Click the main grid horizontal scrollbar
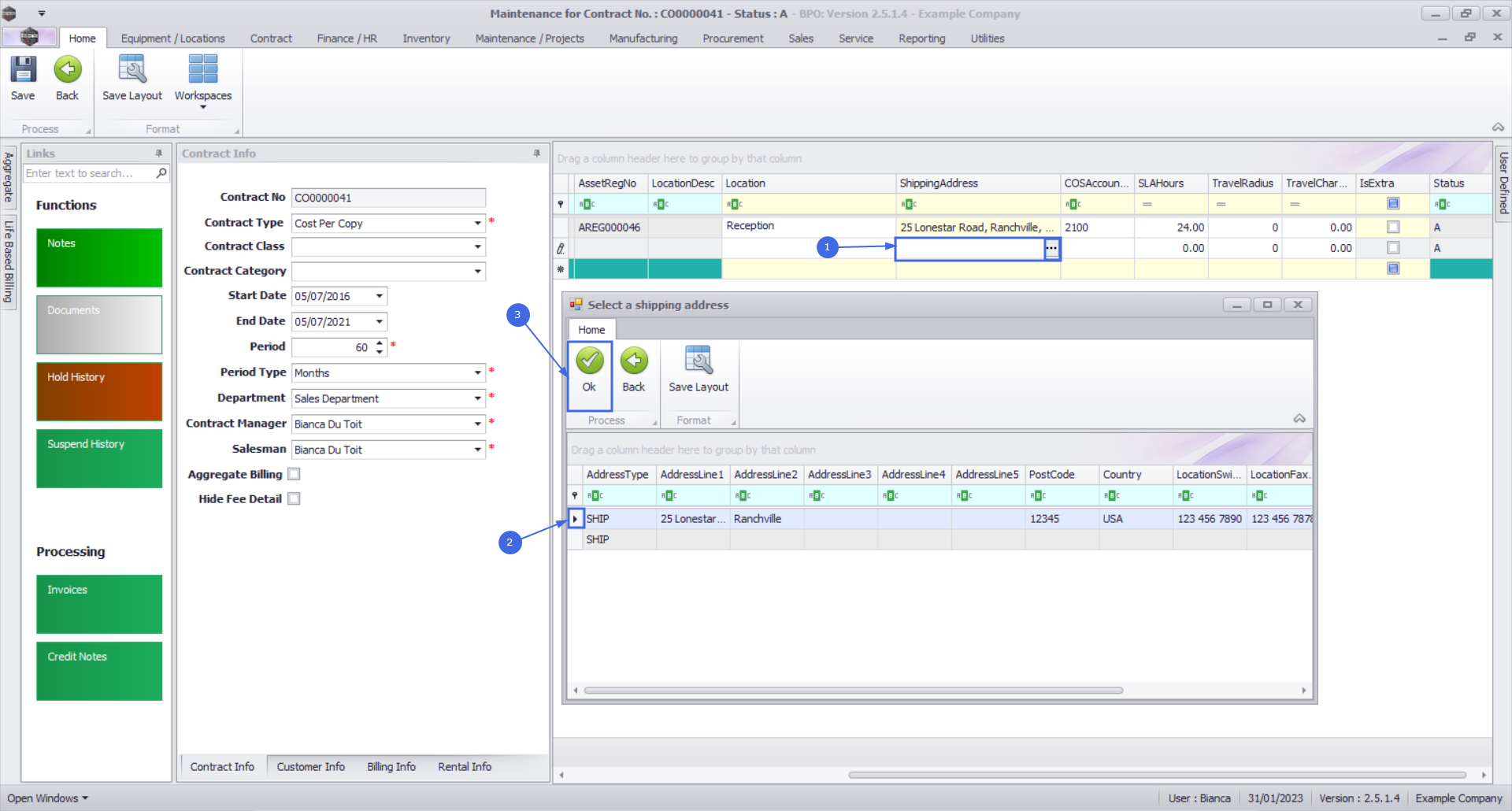The width and height of the screenshot is (1512, 811). pos(1157,775)
